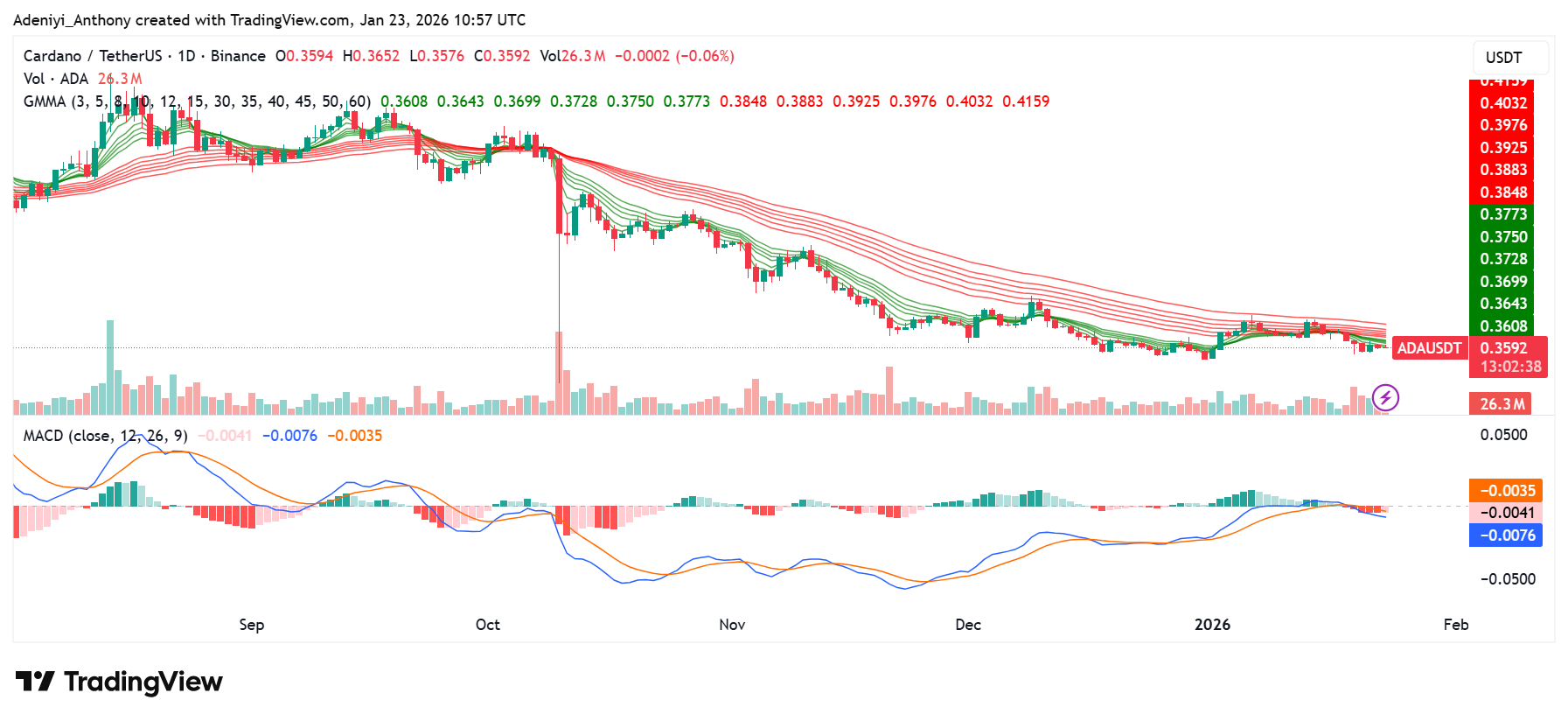Click the -0.0002 (-0.06%) change value
The height and width of the screenshot is (721, 1568).
[x=674, y=56]
